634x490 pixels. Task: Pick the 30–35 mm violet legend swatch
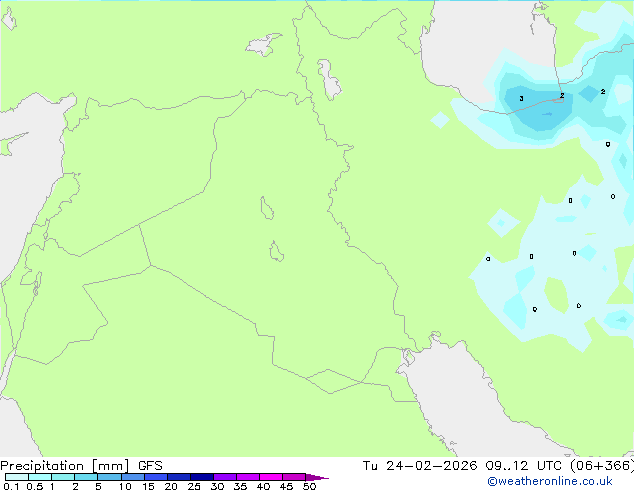click(225, 477)
